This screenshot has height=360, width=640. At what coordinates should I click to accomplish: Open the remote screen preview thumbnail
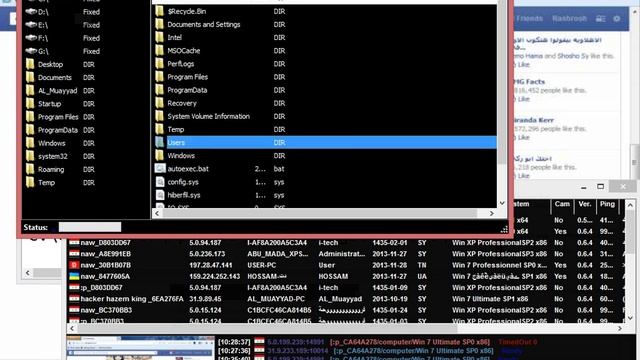pos(140,348)
